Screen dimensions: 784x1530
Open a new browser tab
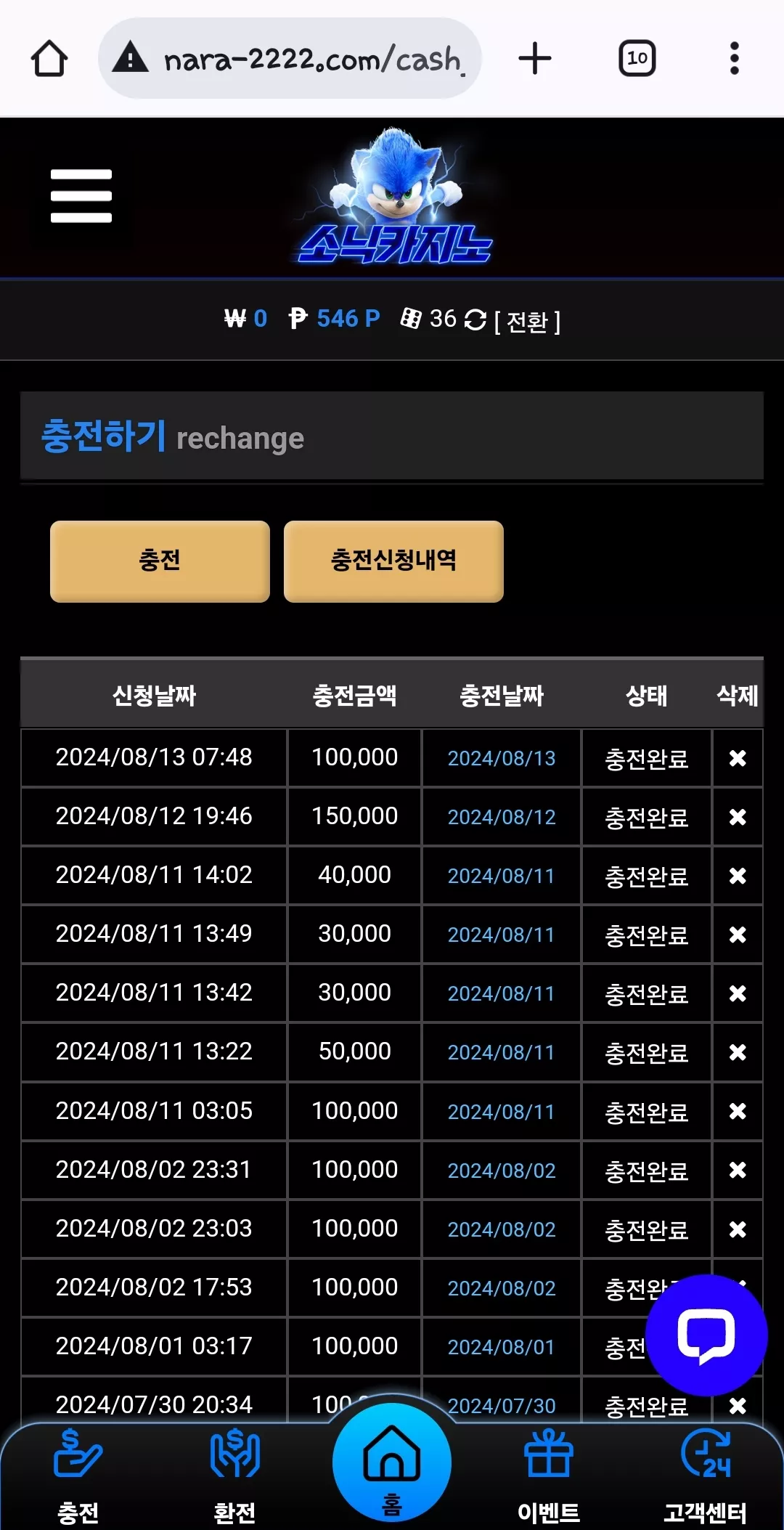point(535,59)
